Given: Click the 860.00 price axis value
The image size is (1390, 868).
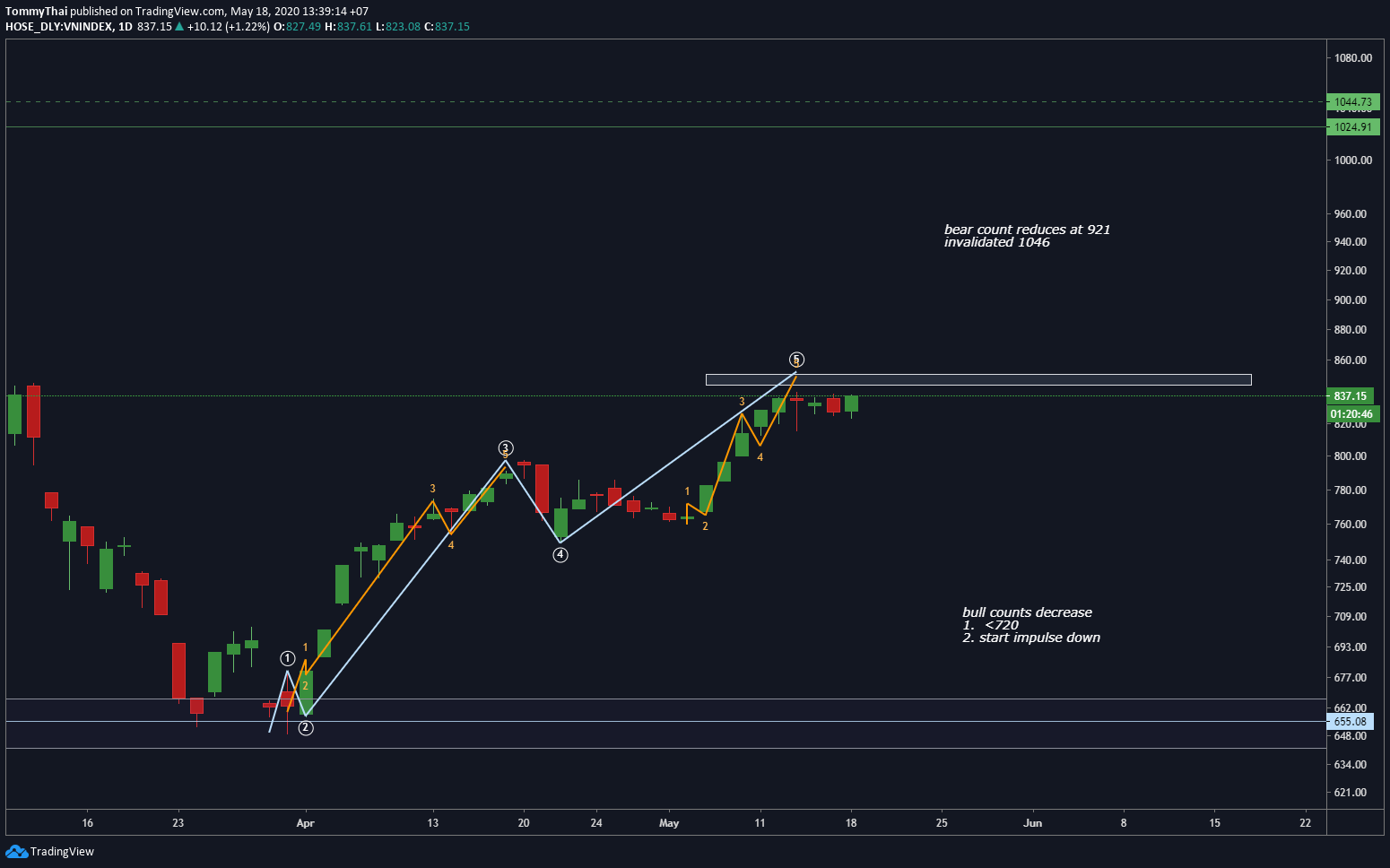Looking at the screenshot, I should coord(1351,360).
